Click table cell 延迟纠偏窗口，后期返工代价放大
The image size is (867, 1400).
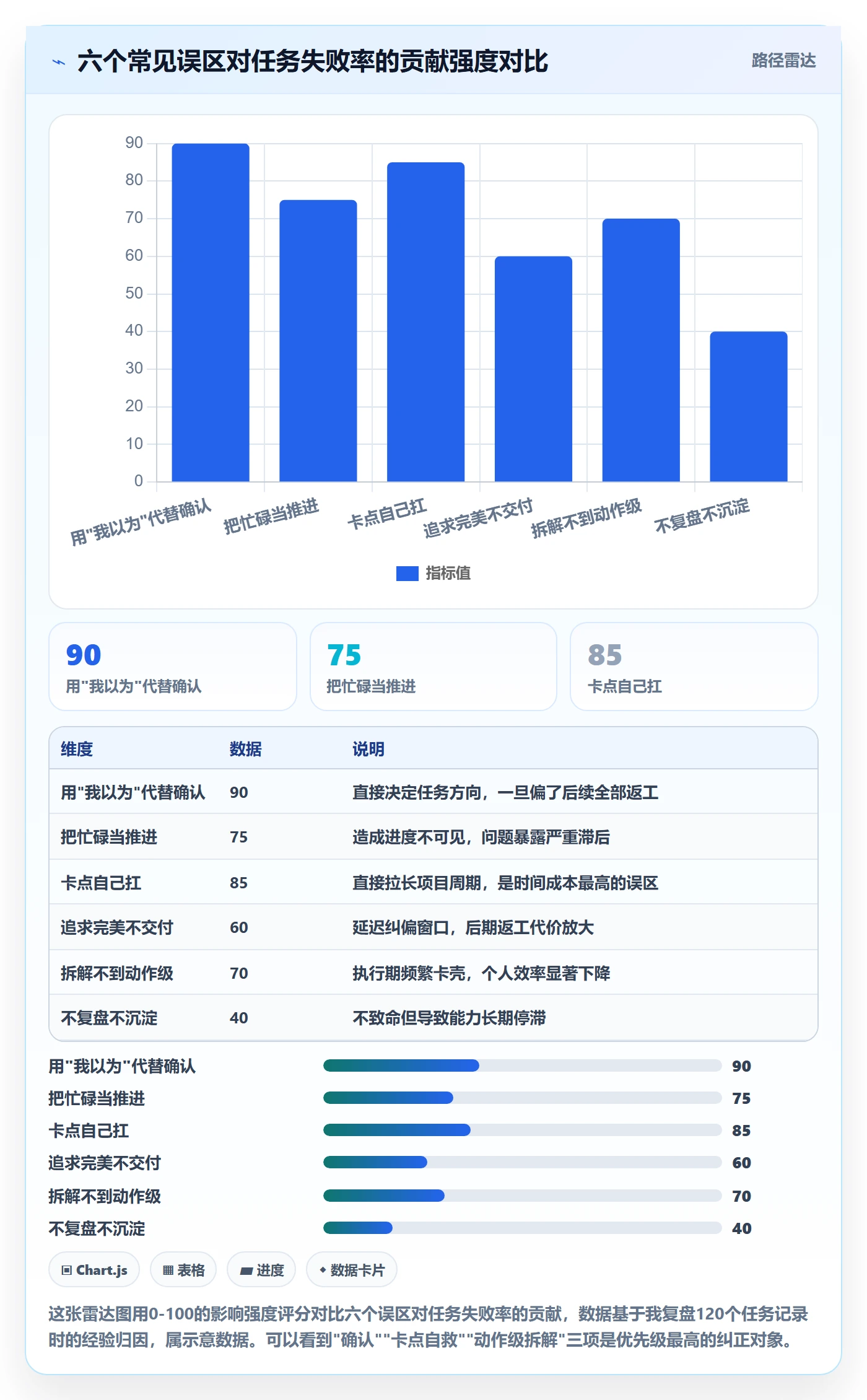click(x=473, y=927)
